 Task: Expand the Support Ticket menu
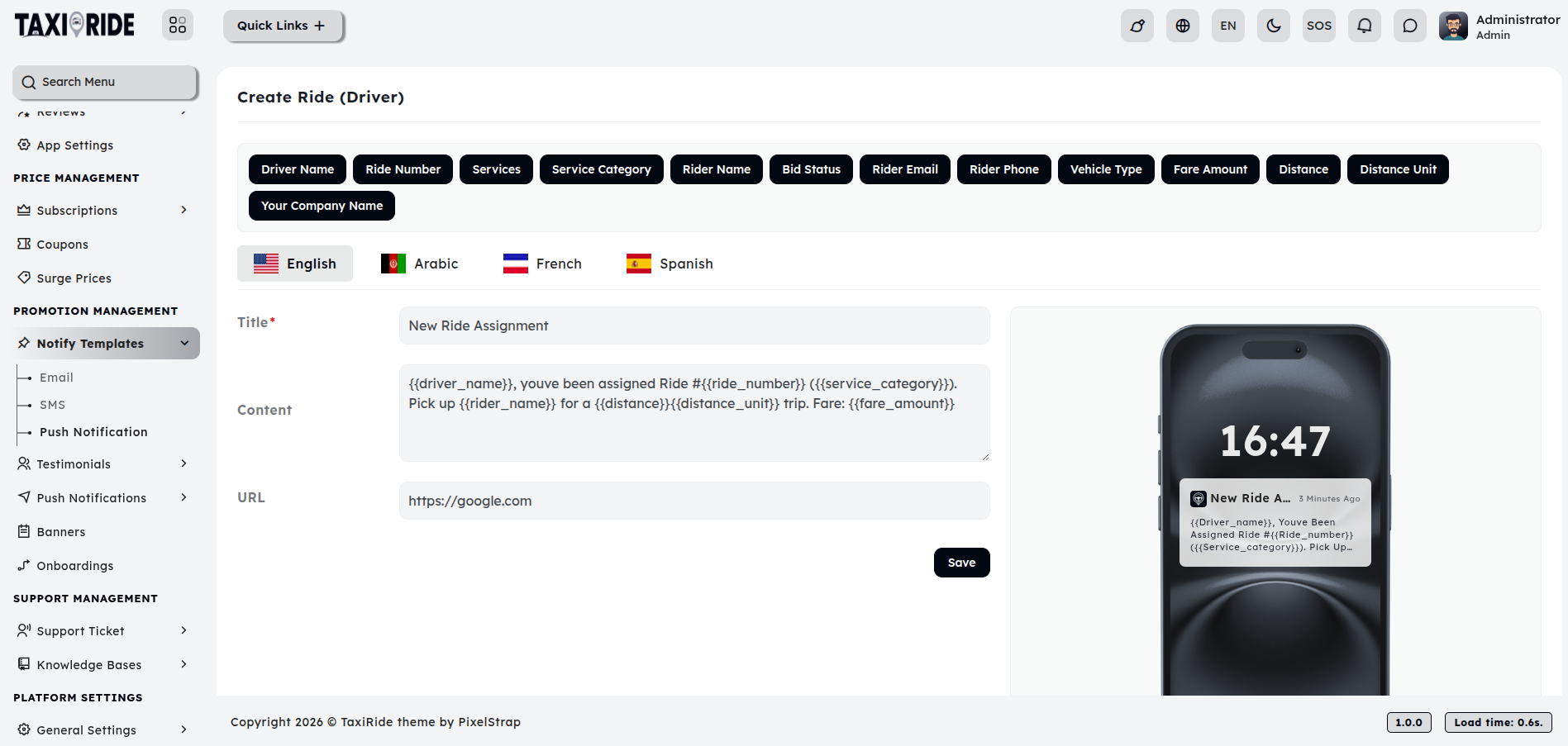click(x=105, y=630)
